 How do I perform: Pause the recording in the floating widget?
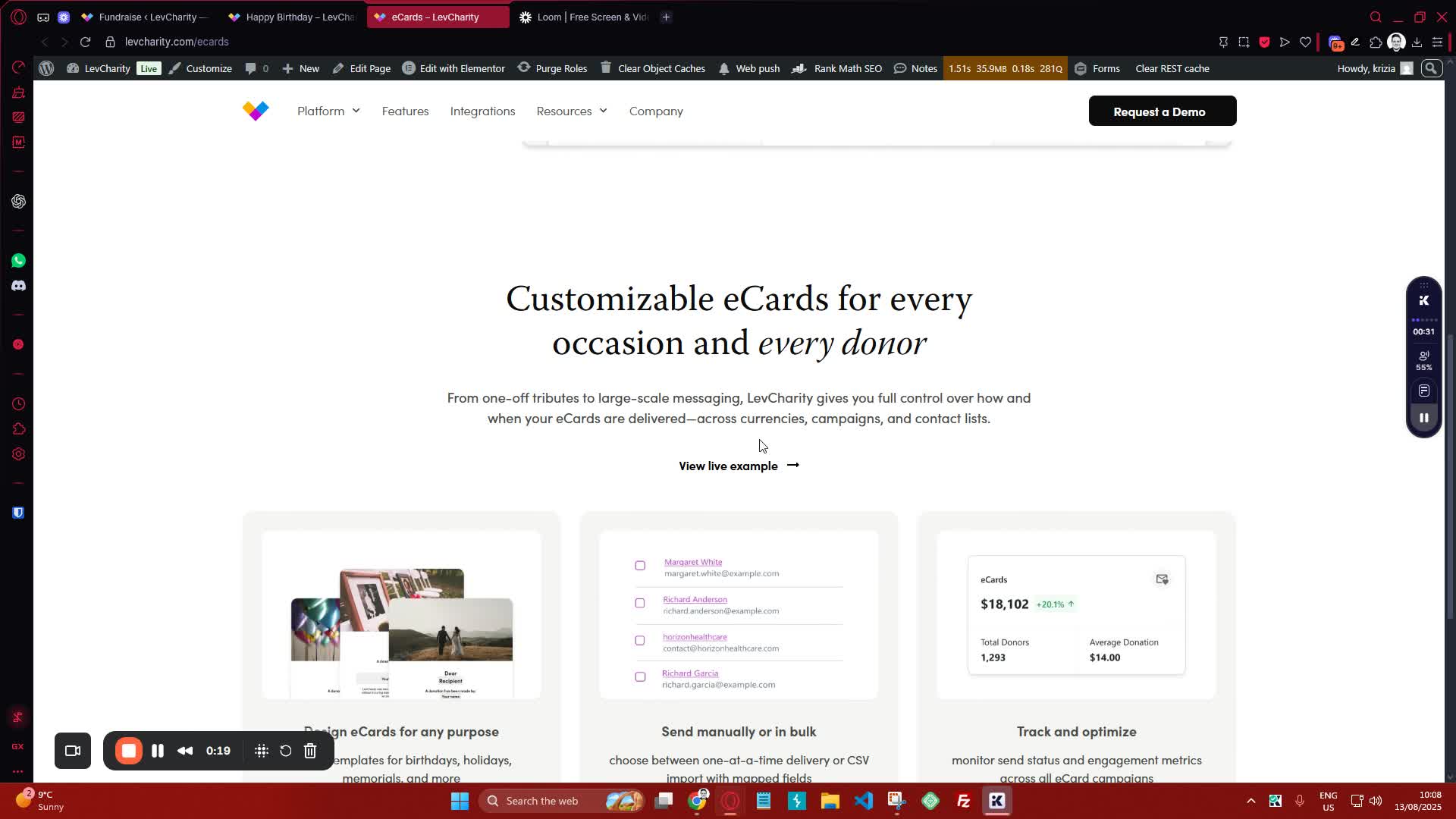(1423, 418)
